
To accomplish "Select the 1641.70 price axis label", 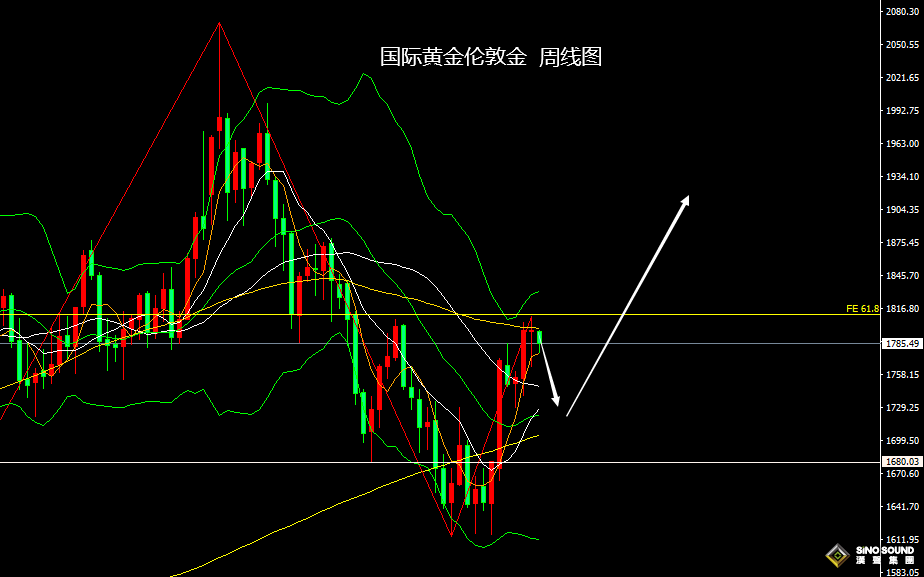I will point(903,506).
